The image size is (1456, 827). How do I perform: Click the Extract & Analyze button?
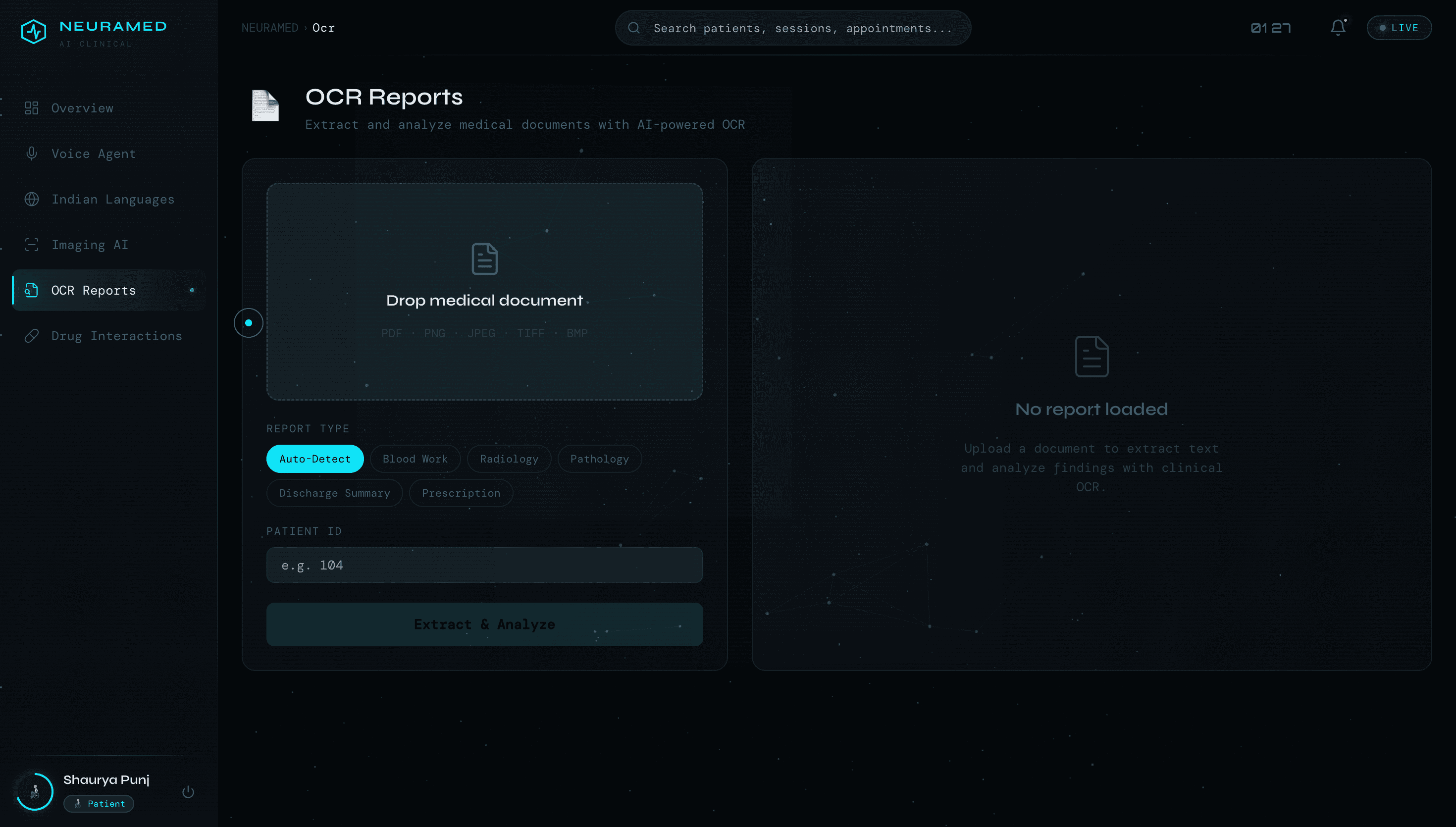pos(484,624)
